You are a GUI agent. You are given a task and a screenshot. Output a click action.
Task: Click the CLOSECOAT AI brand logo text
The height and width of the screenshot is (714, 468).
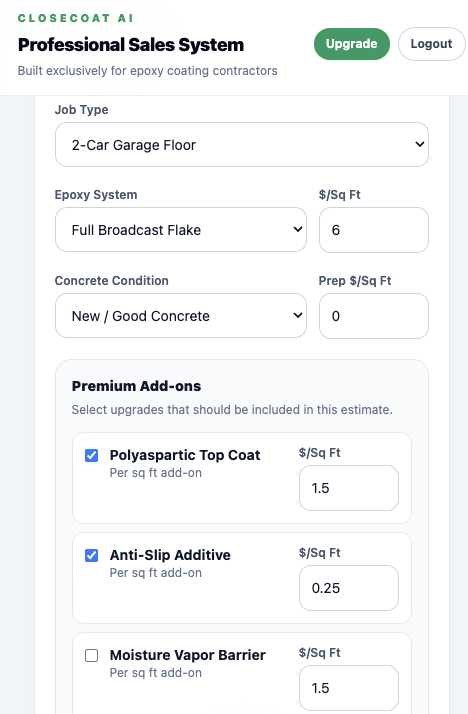point(76,18)
